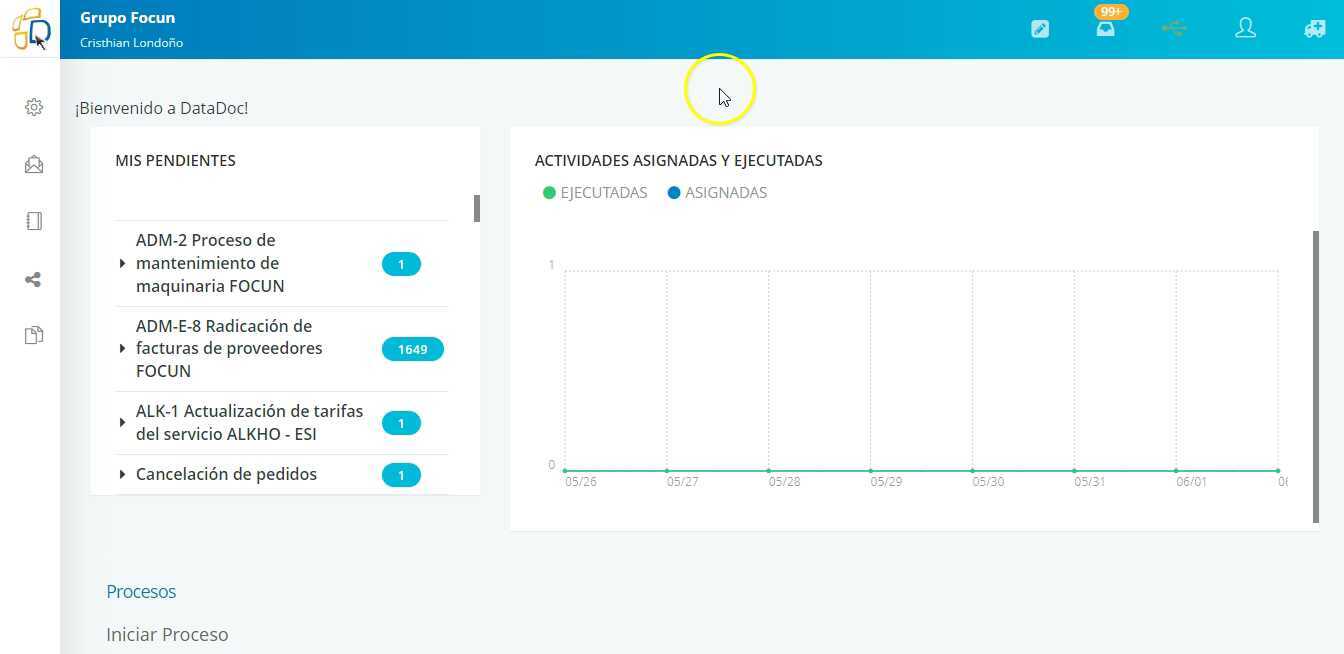The image size is (1344, 654).
Task: Select the notebook icon in the sidebar
Action: (x=34, y=221)
